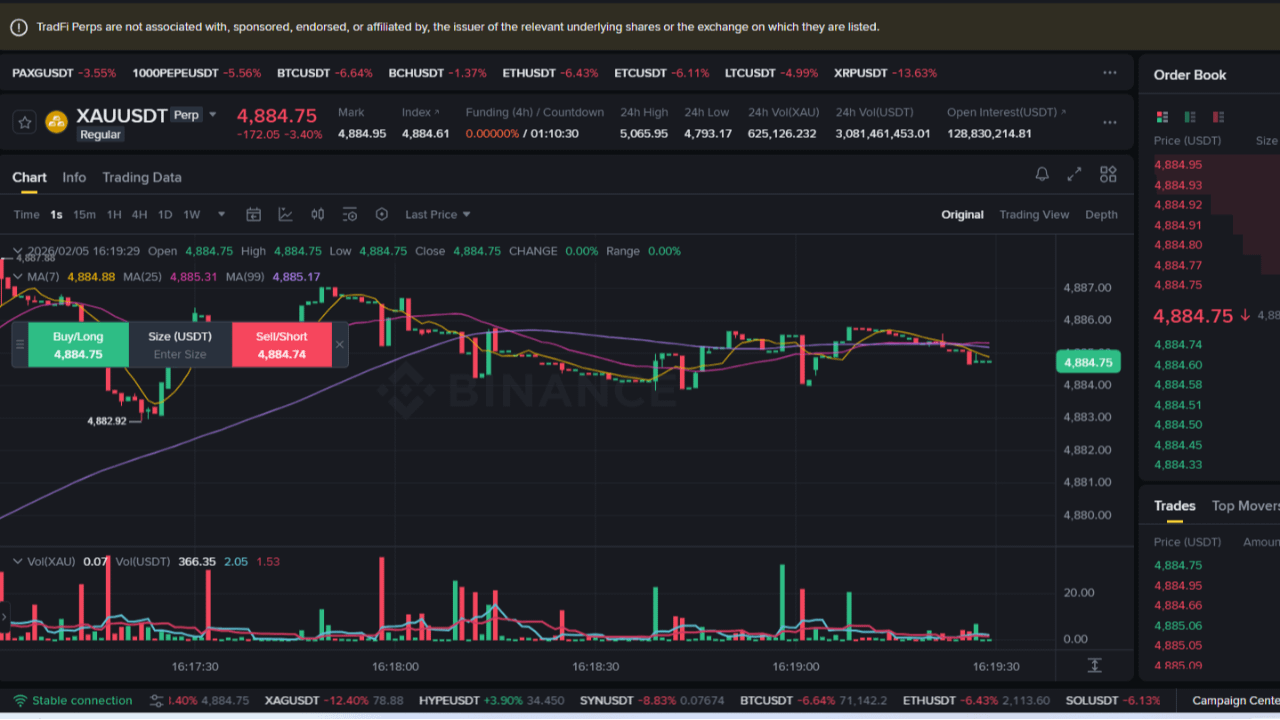
Task: Select the 1s time interval
Action: click(56, 214)
